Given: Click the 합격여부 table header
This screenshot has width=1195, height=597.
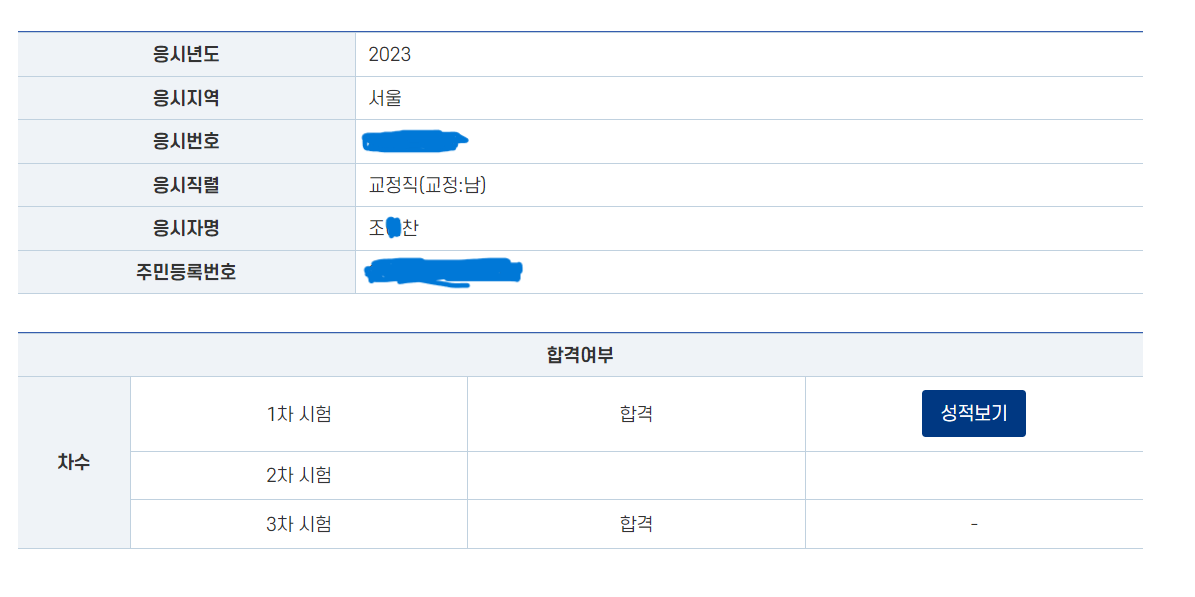Looking at the screenshot, I should 580,355.
